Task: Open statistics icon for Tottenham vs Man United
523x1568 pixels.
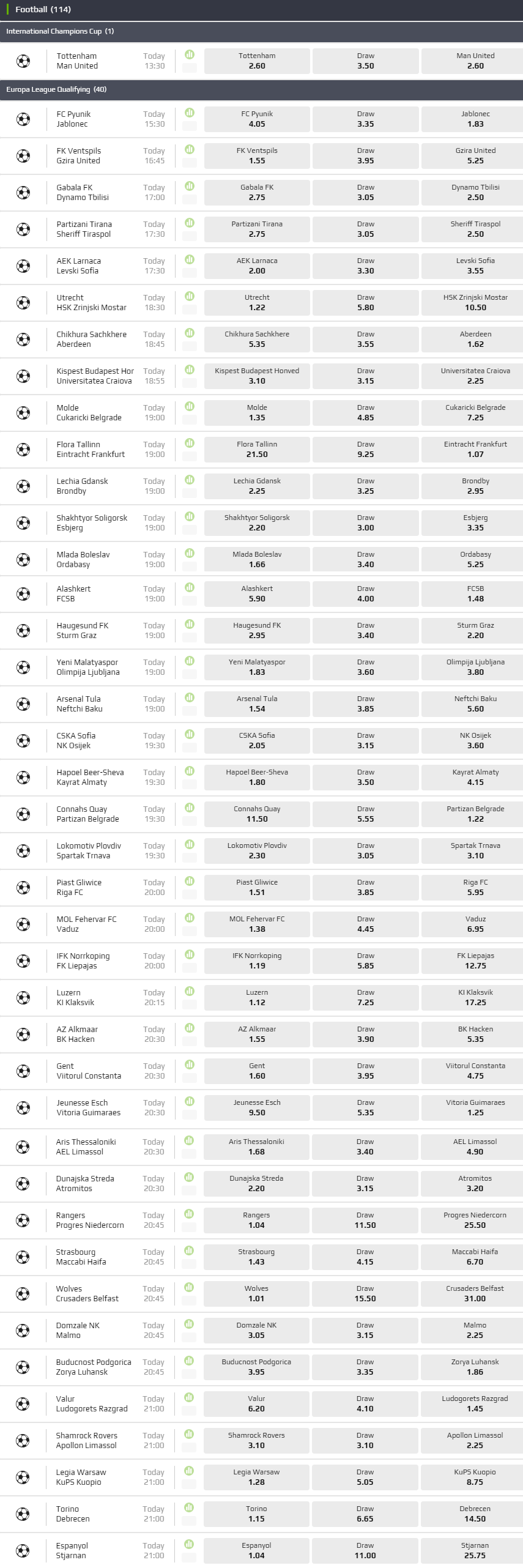Action: [x=190, y=54]
